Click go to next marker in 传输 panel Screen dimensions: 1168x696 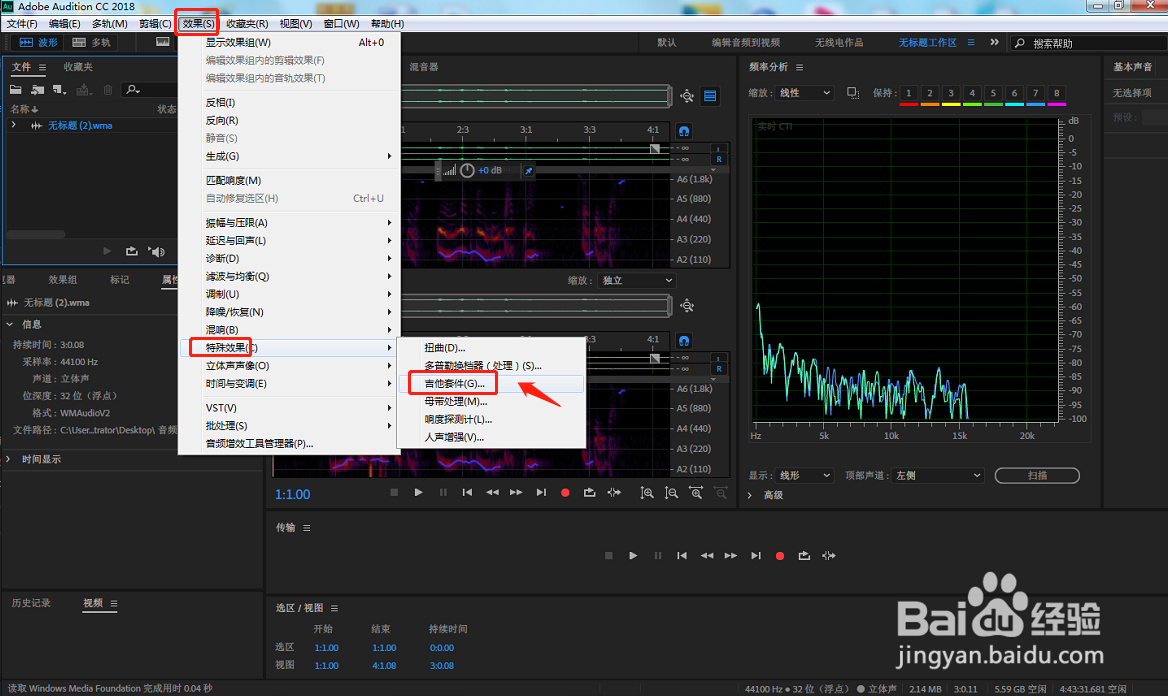[755, 556]
